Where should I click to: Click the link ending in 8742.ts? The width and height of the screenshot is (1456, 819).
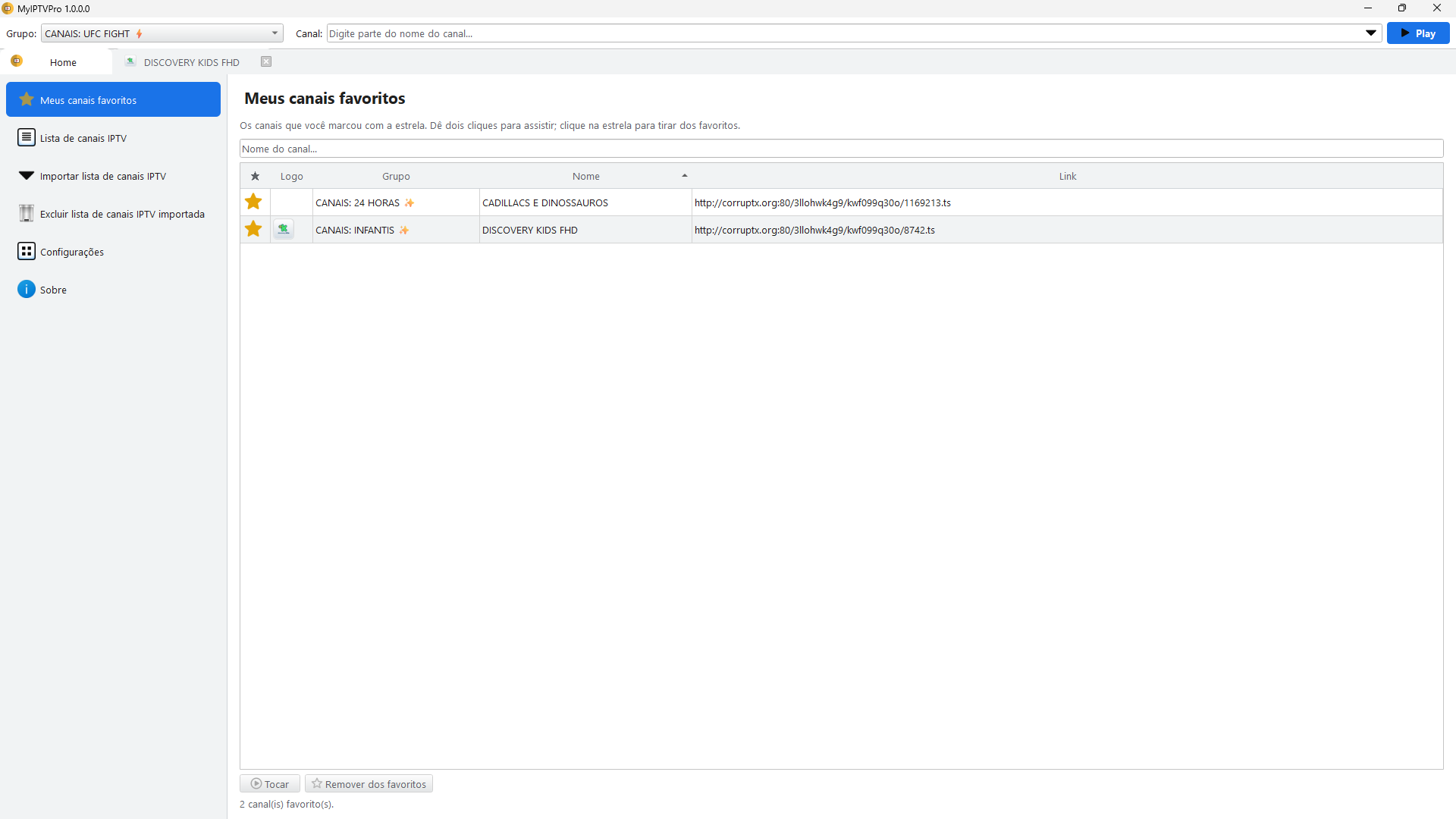814,230
